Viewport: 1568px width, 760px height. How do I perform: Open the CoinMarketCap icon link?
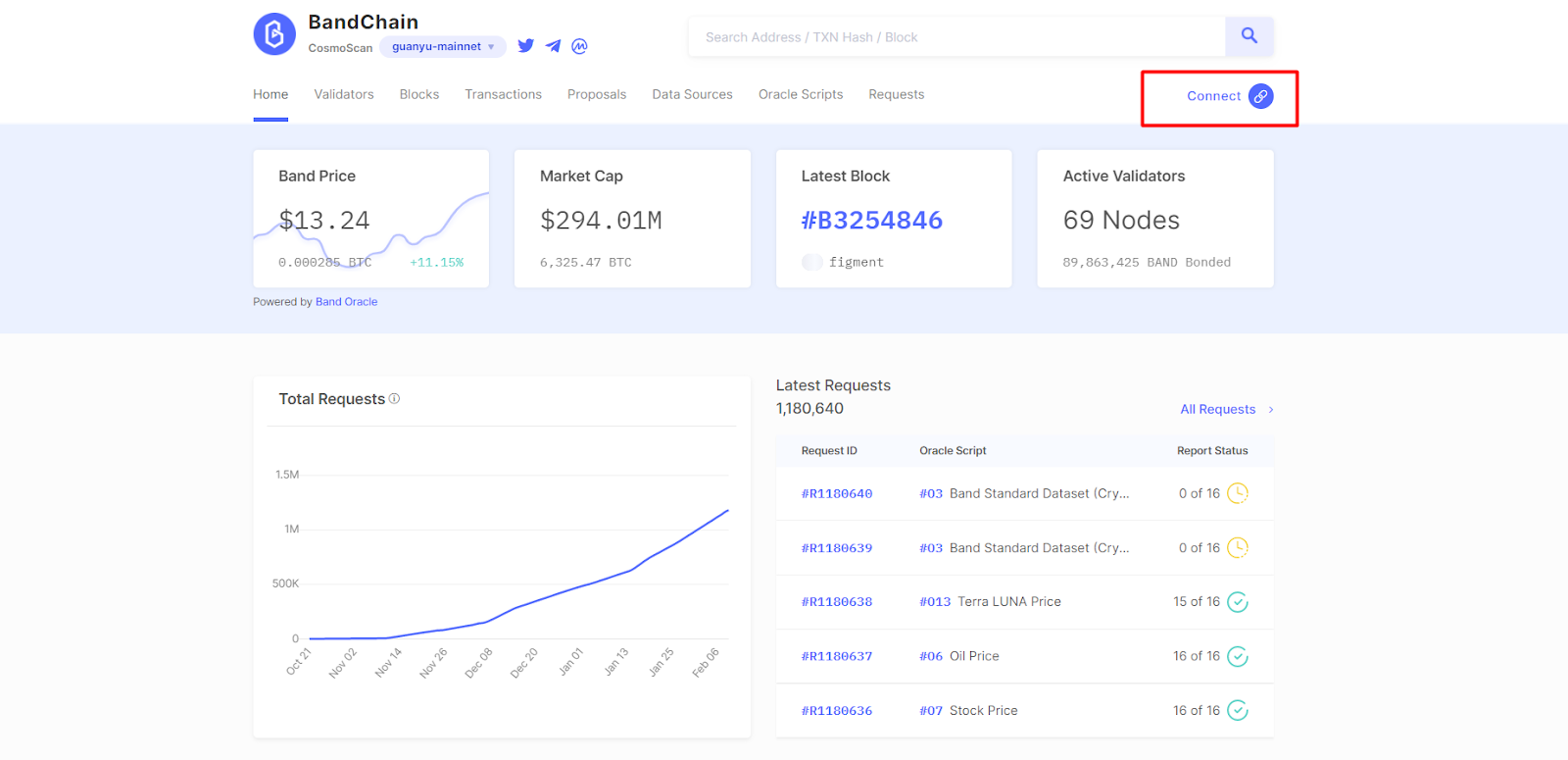point(579,46)
